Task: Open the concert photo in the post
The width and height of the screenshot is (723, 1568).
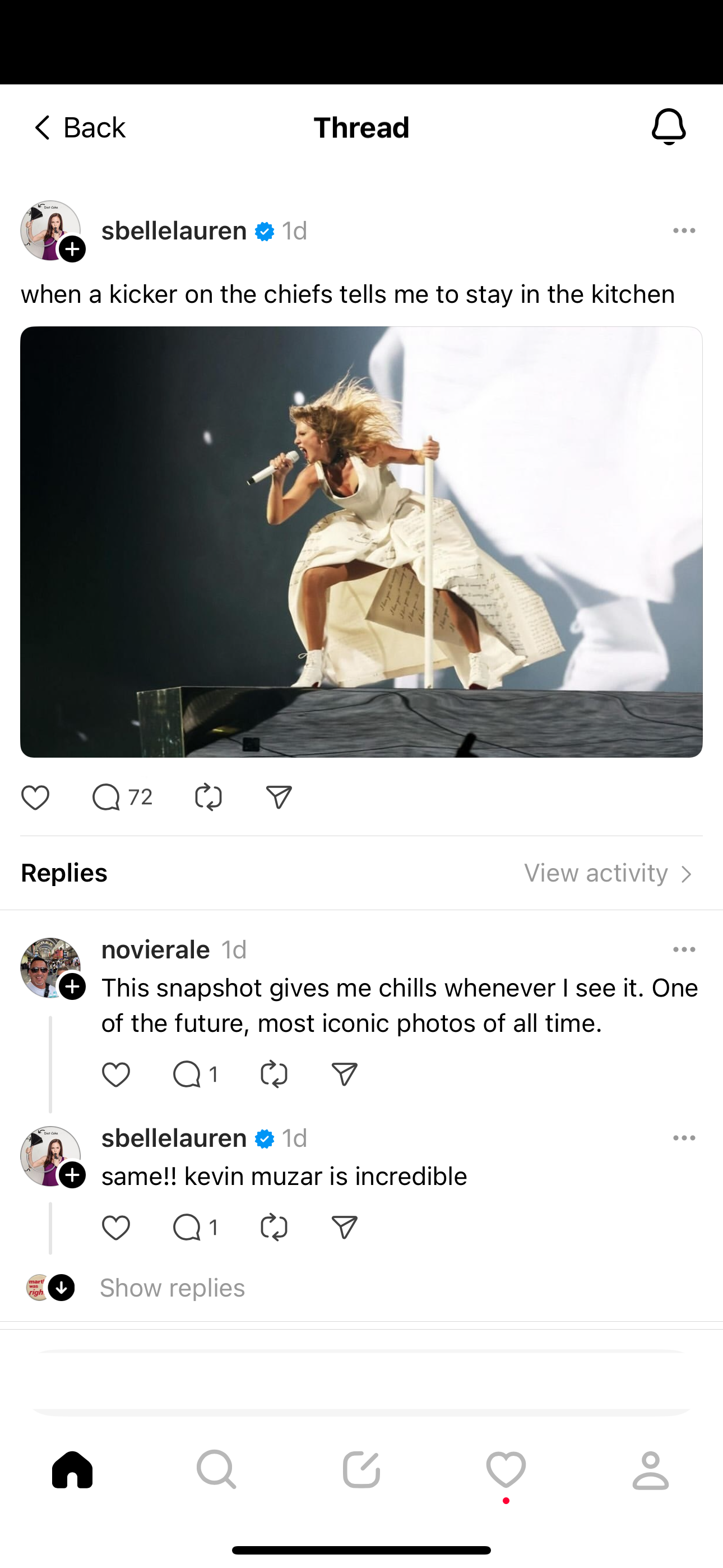Action: click(x=361, y=542)
